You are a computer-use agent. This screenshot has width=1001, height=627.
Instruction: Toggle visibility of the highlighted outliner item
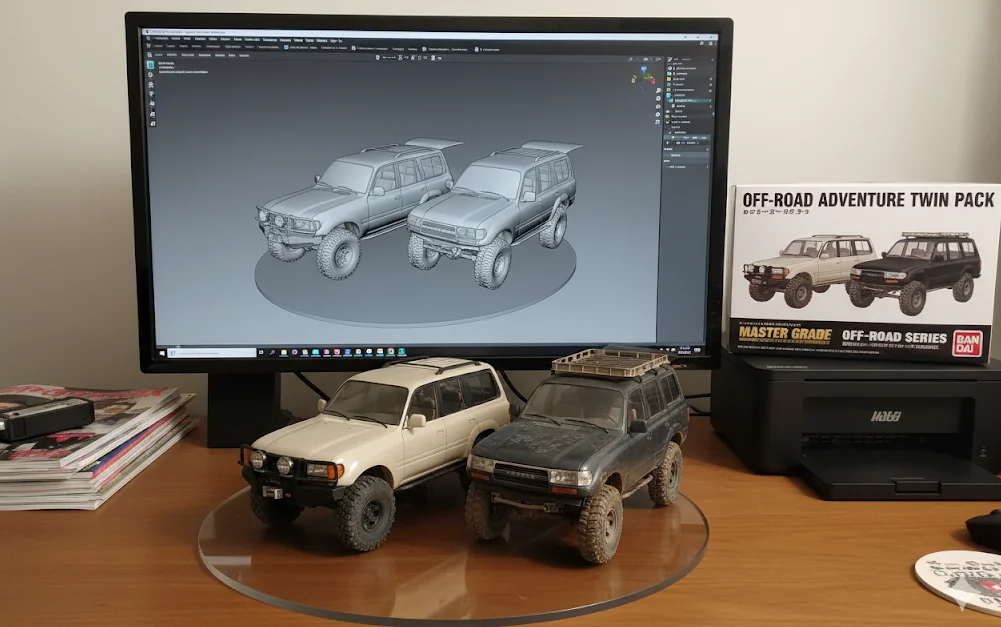(710, 101)
